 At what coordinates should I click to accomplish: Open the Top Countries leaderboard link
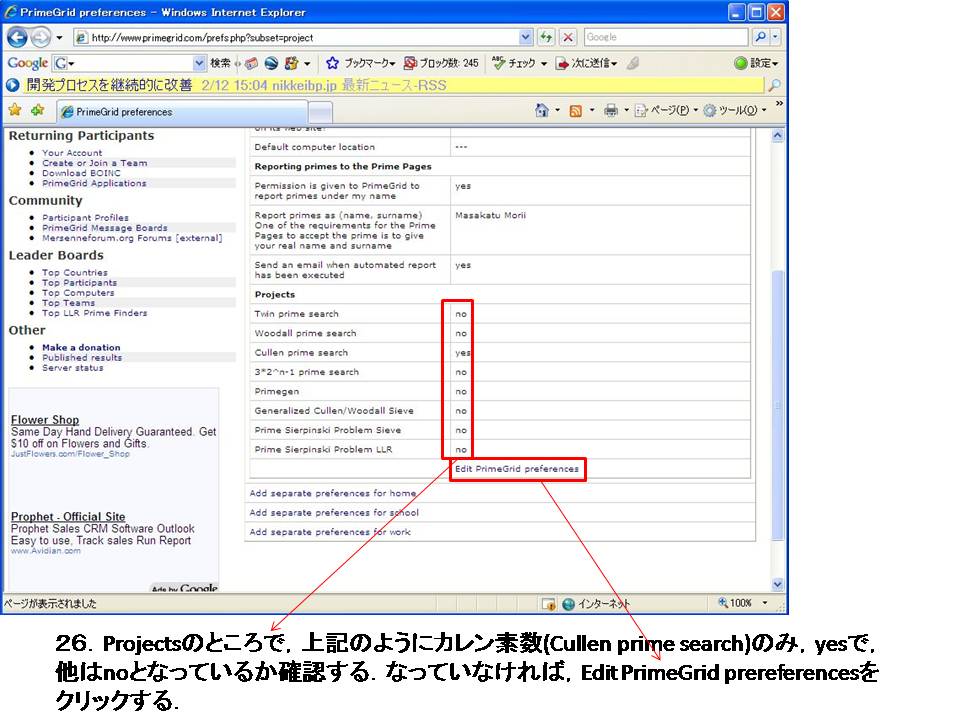coord(75,272)
